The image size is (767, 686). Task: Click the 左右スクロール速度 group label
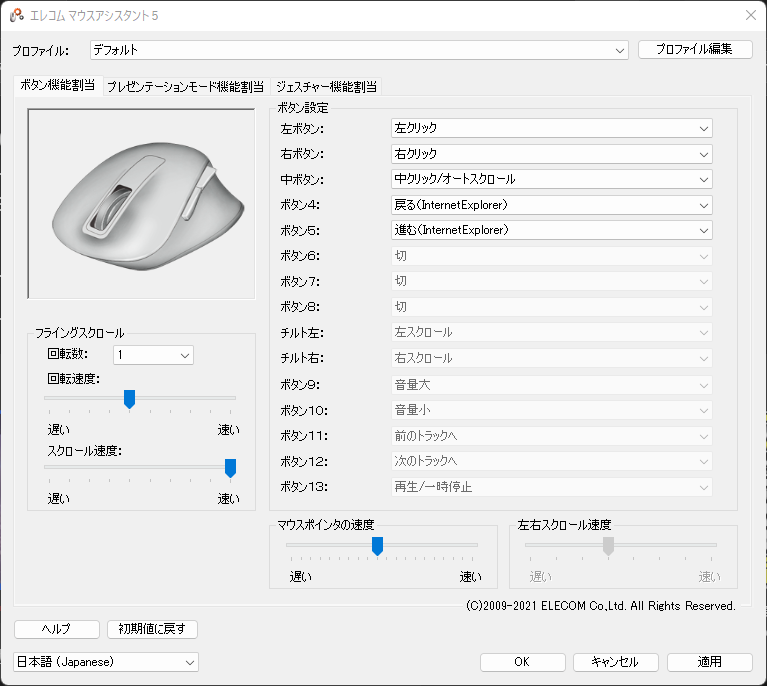(564, 525)
